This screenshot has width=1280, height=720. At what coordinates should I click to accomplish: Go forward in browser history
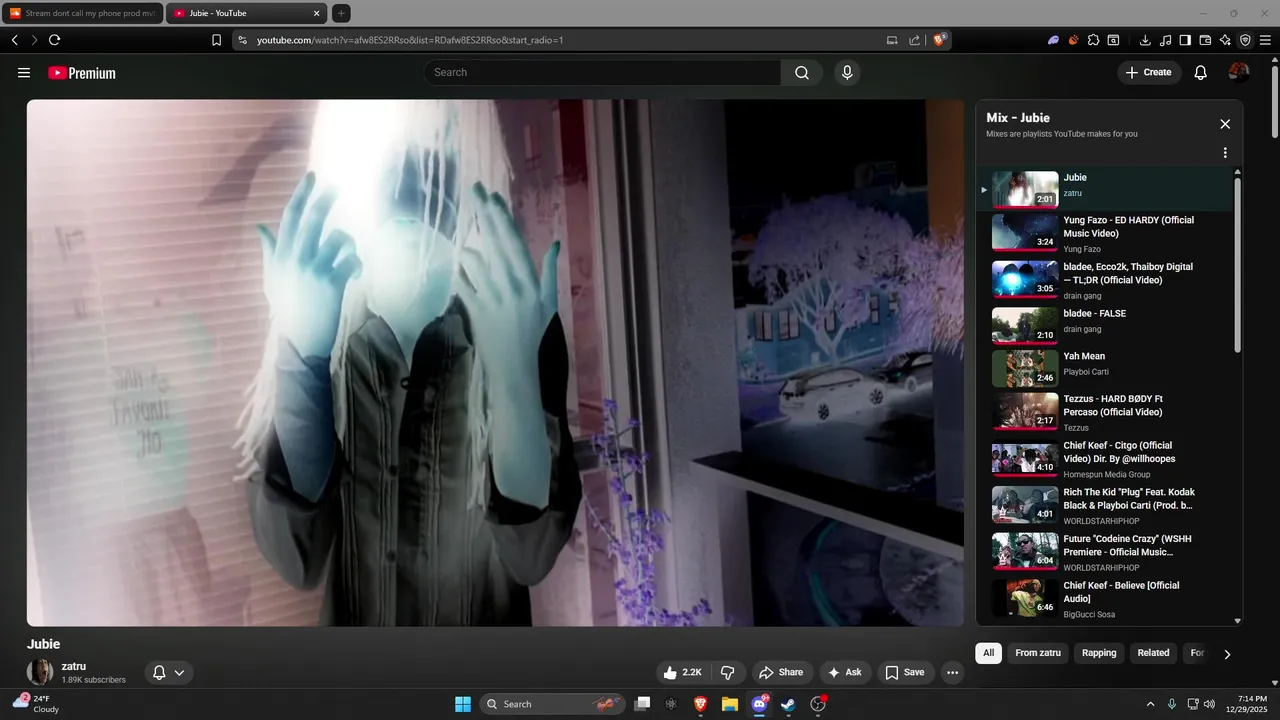tap(34, 40)
